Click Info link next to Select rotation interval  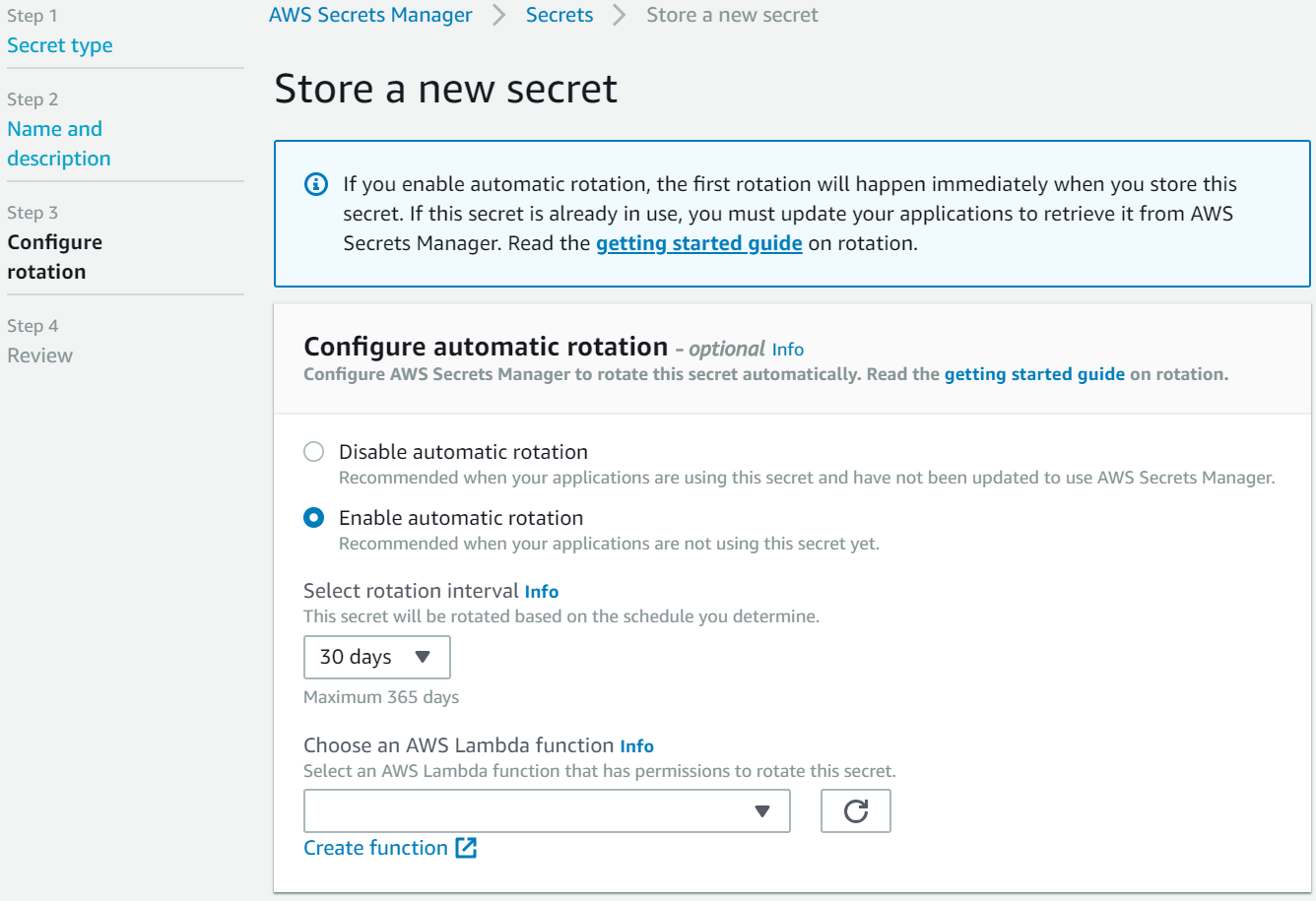pos(542,592)
